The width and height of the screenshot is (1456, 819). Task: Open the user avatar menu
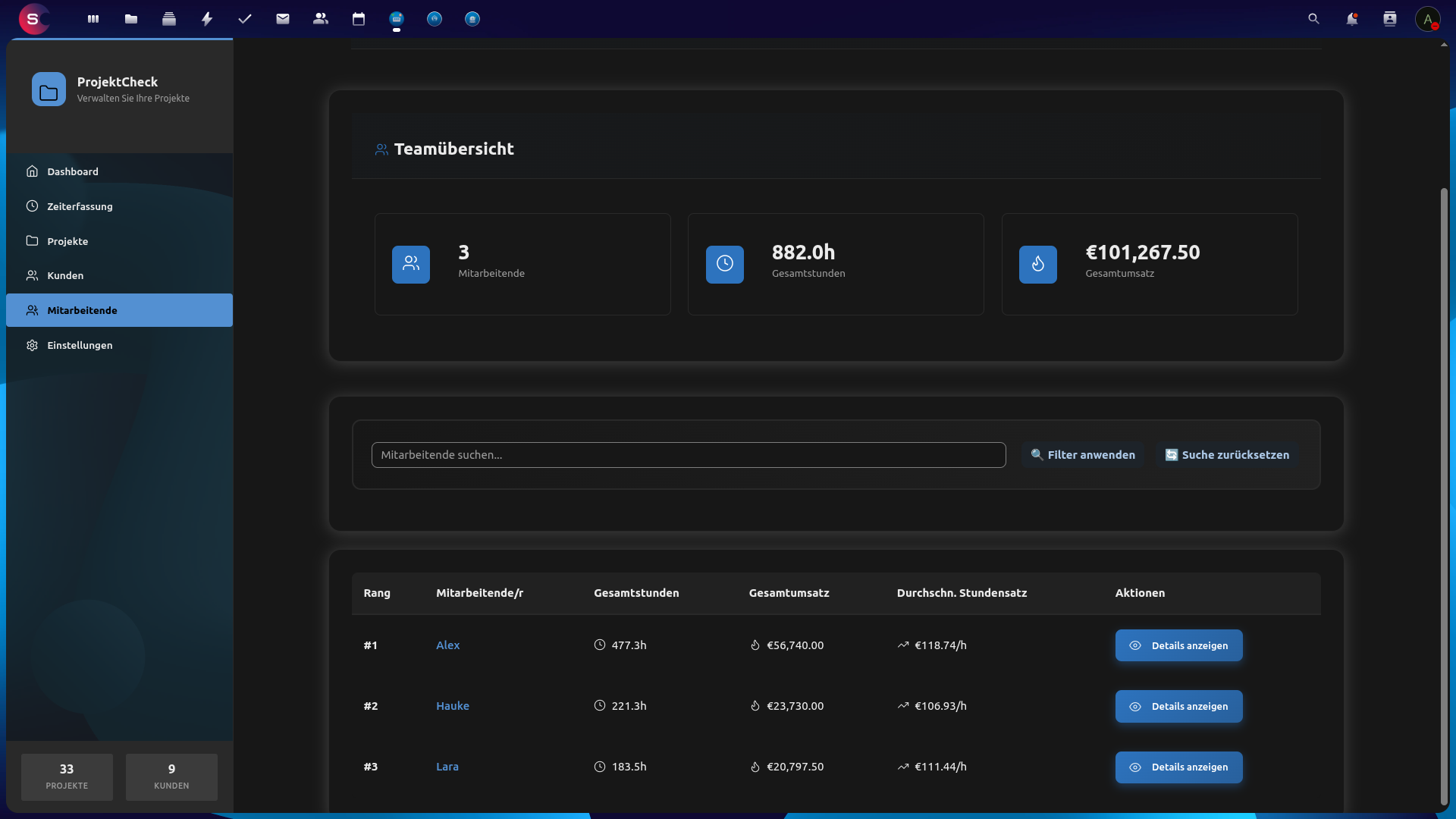click(1429, 19)
